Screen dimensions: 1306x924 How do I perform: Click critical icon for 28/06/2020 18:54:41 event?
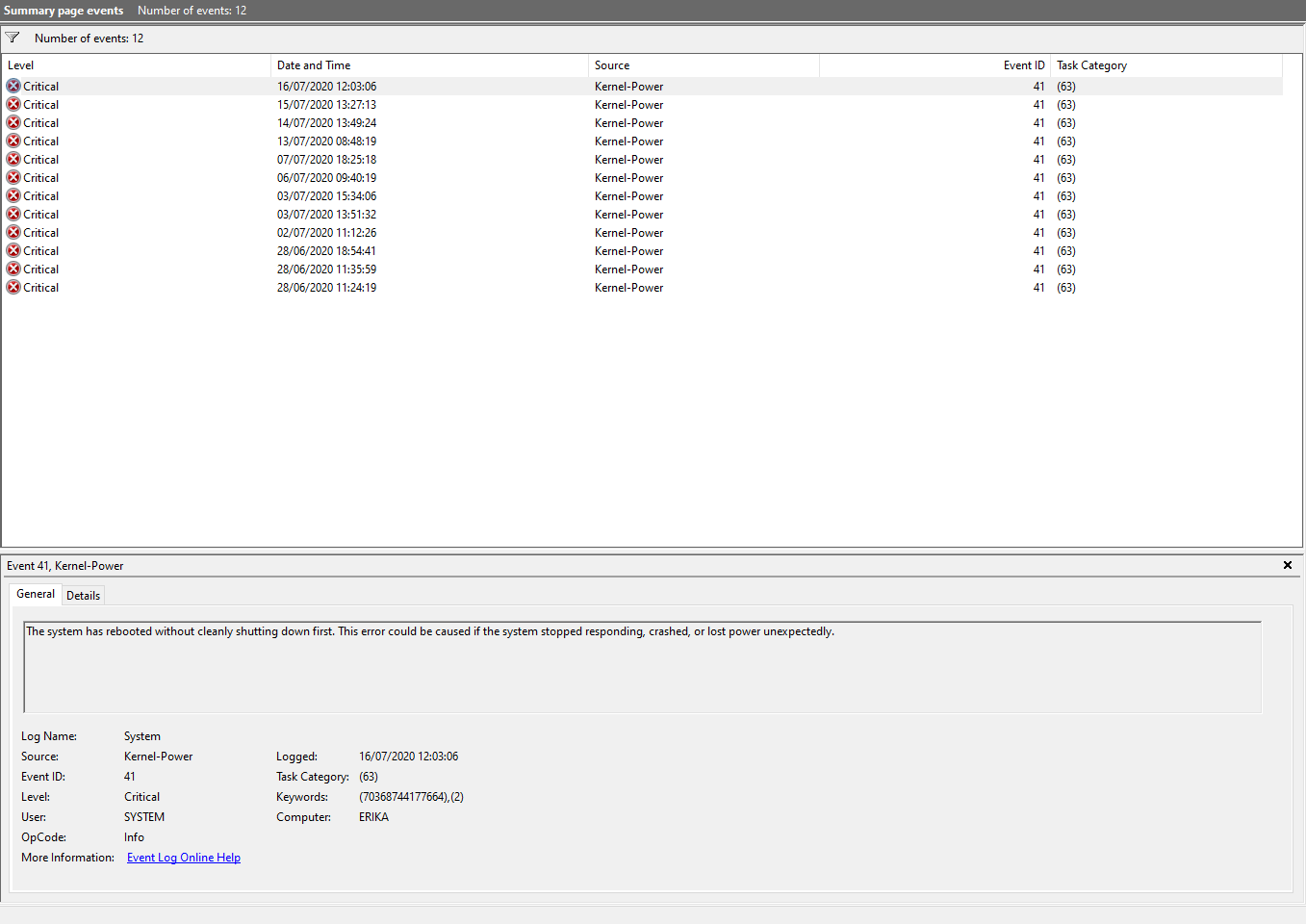coord(13,251)
